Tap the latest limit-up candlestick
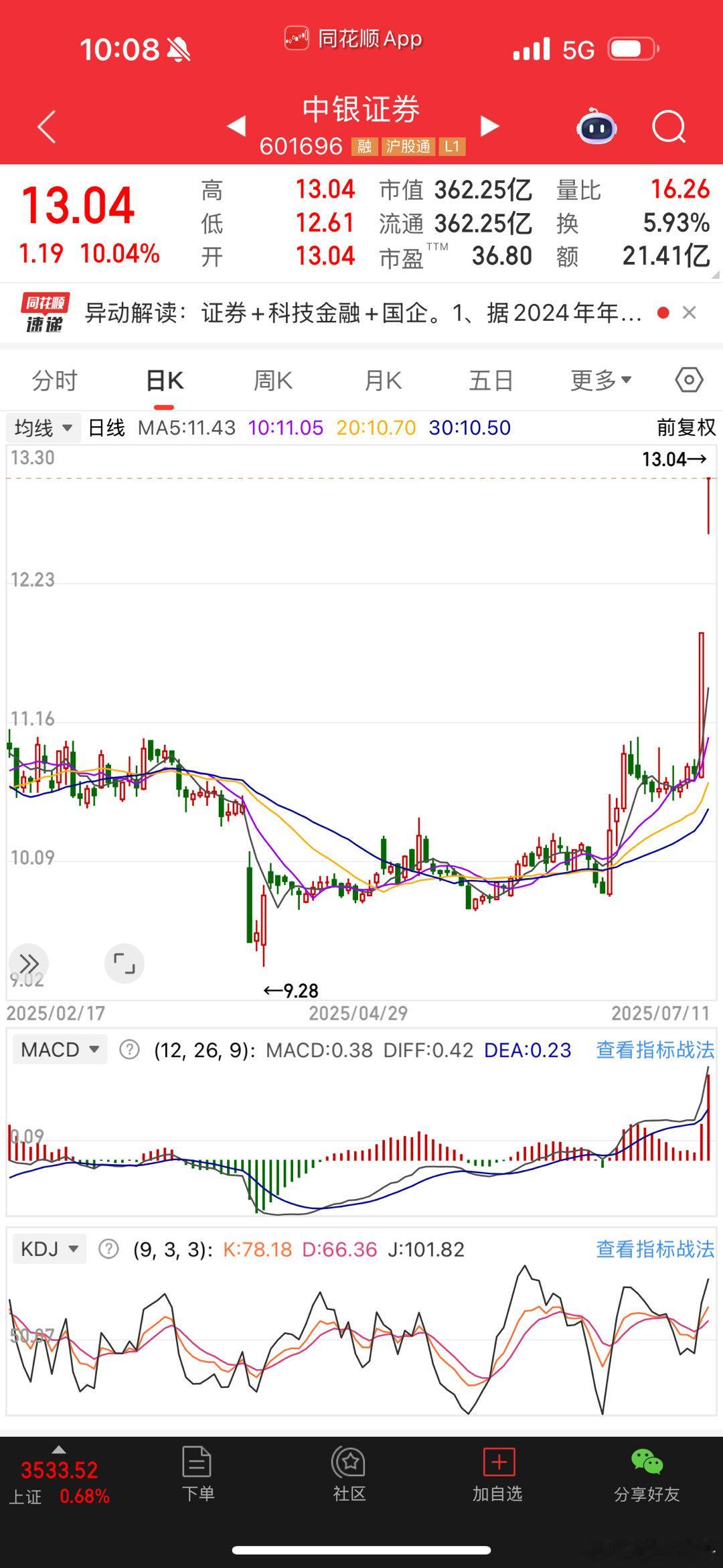 (x=708, y=506)
